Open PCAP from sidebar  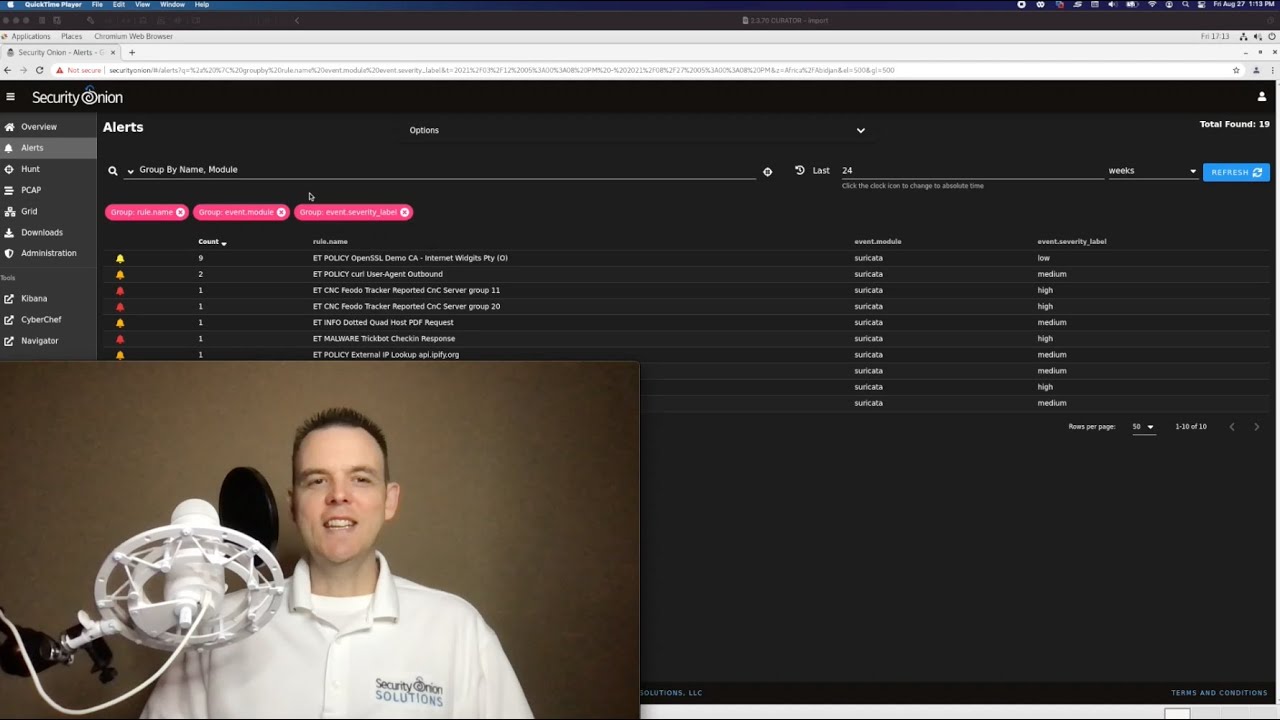click(31, 190)
